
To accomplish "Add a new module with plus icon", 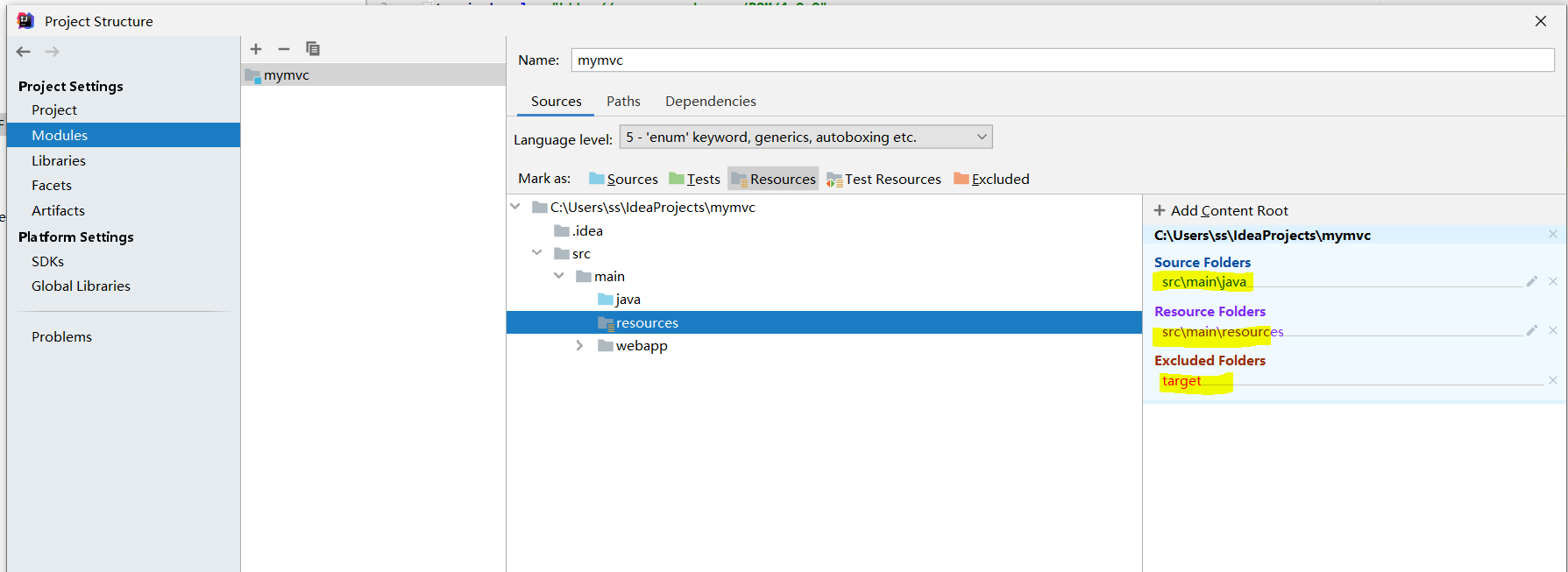I will click(256, 49).
